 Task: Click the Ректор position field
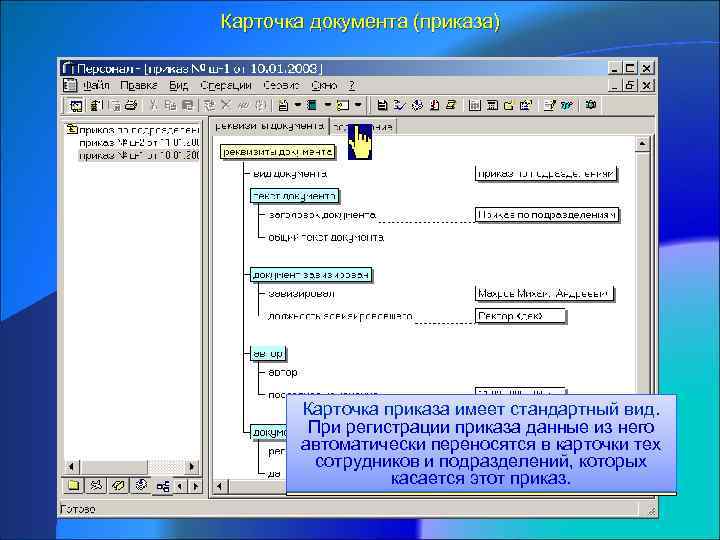tap(520, 316)
